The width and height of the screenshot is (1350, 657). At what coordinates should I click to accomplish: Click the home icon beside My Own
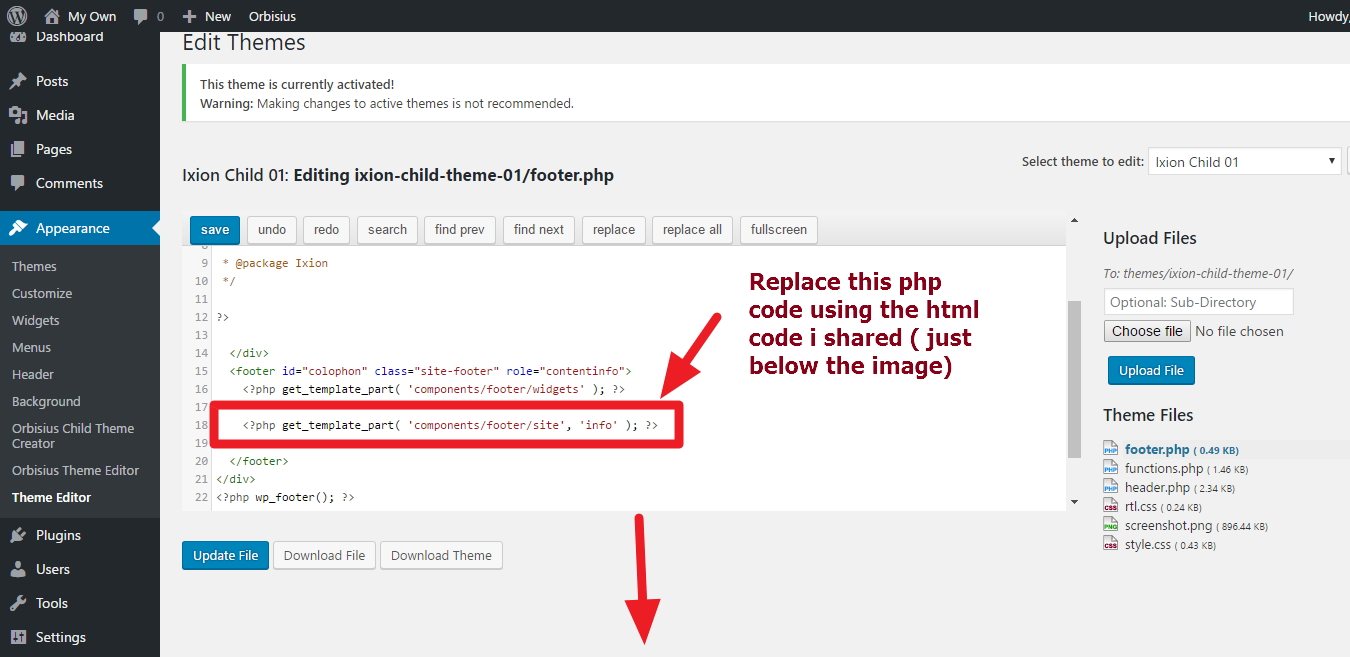point(52,16)
